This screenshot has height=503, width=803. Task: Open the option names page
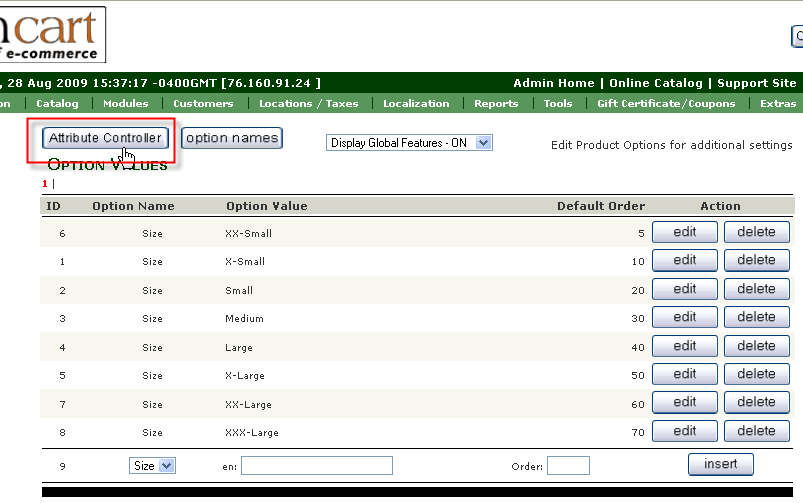coord(232,138)
